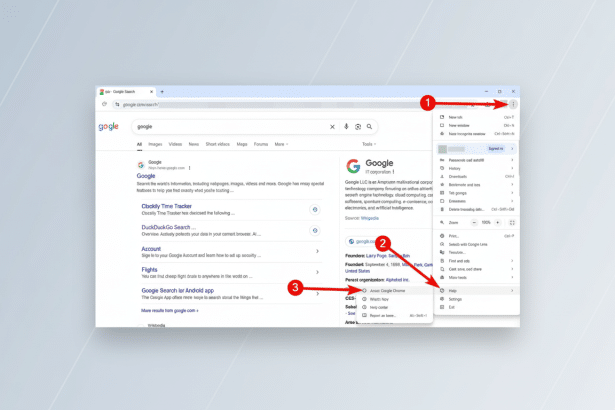Click the round icon on Clockify row
This screenshot has width=615, height=410.
(x=315, y=210)
